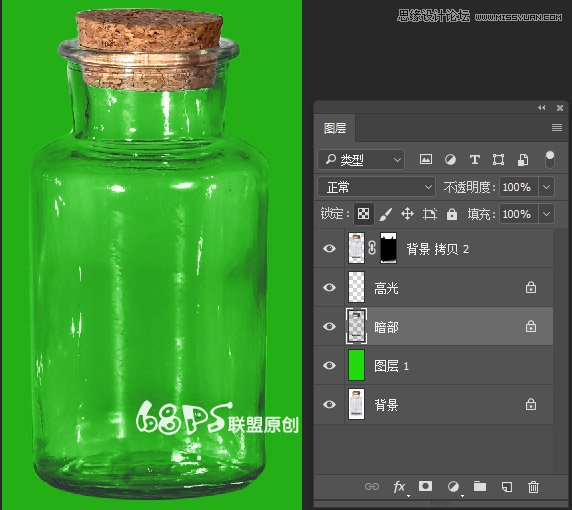This screenshot has width=572, height=510.
Task: Open the Layers panel menu icon
Action: click(x=557, y=127)
